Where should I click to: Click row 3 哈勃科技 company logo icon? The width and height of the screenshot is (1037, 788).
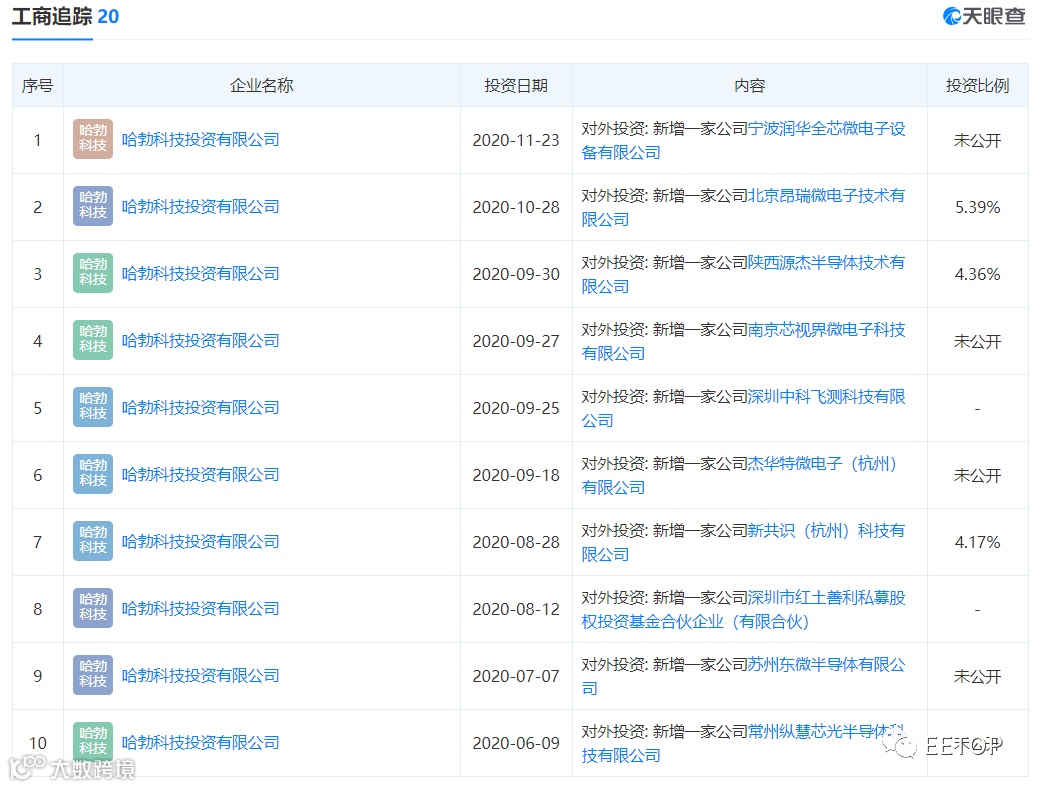pyautogui.click(x=93, y=273)
